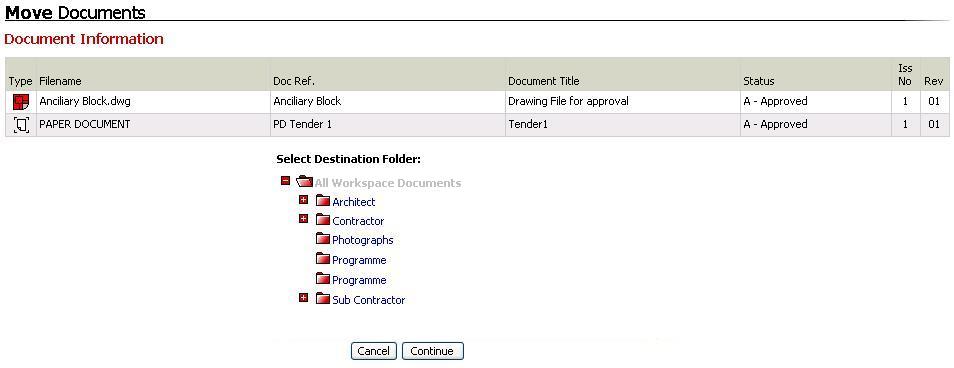This screenshot has width=954, height=368.
Task: Click the Rev value 01 in the PD Tender 1 row
Action: 934,124
